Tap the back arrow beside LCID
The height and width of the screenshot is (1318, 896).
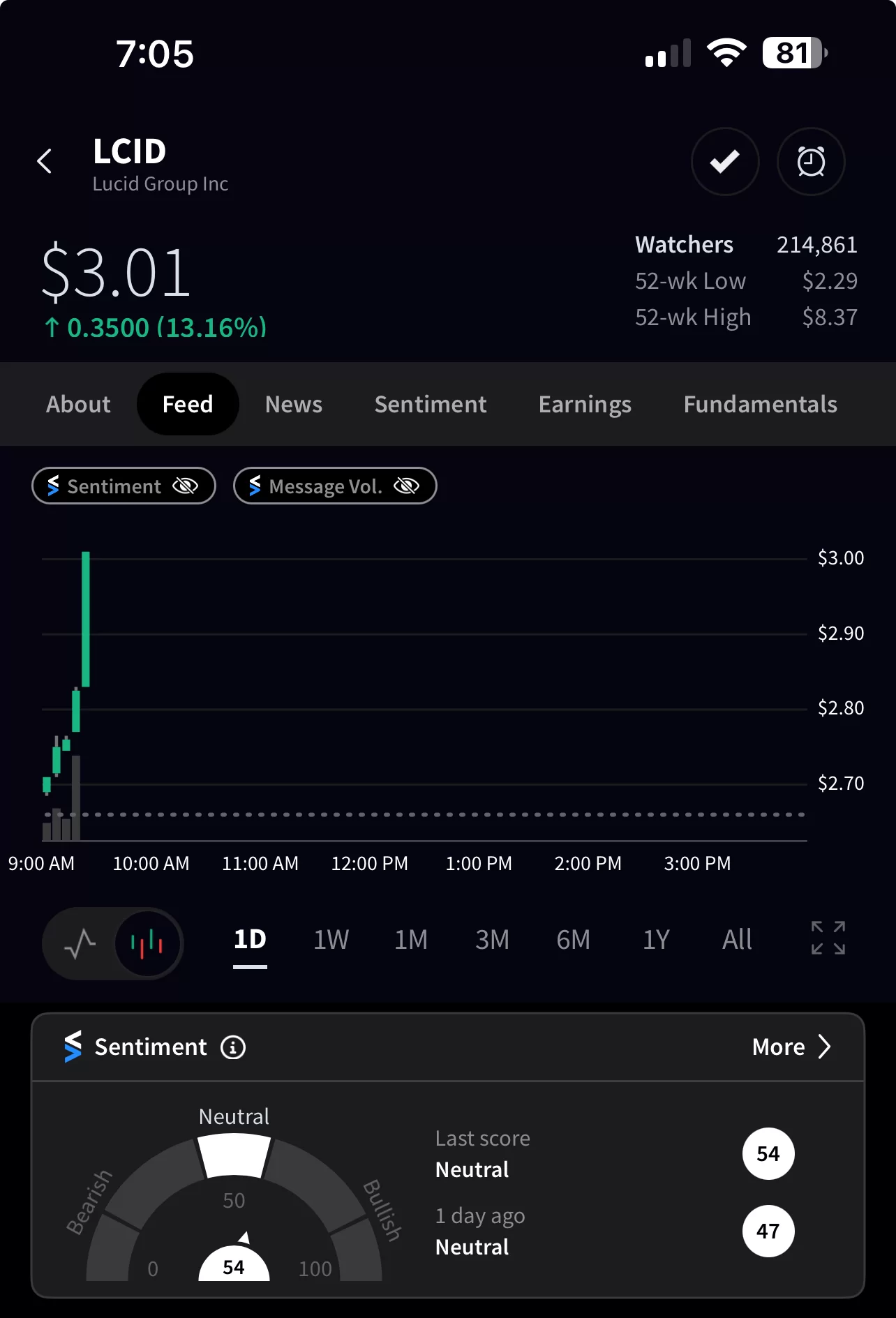[x=45, y=161]
